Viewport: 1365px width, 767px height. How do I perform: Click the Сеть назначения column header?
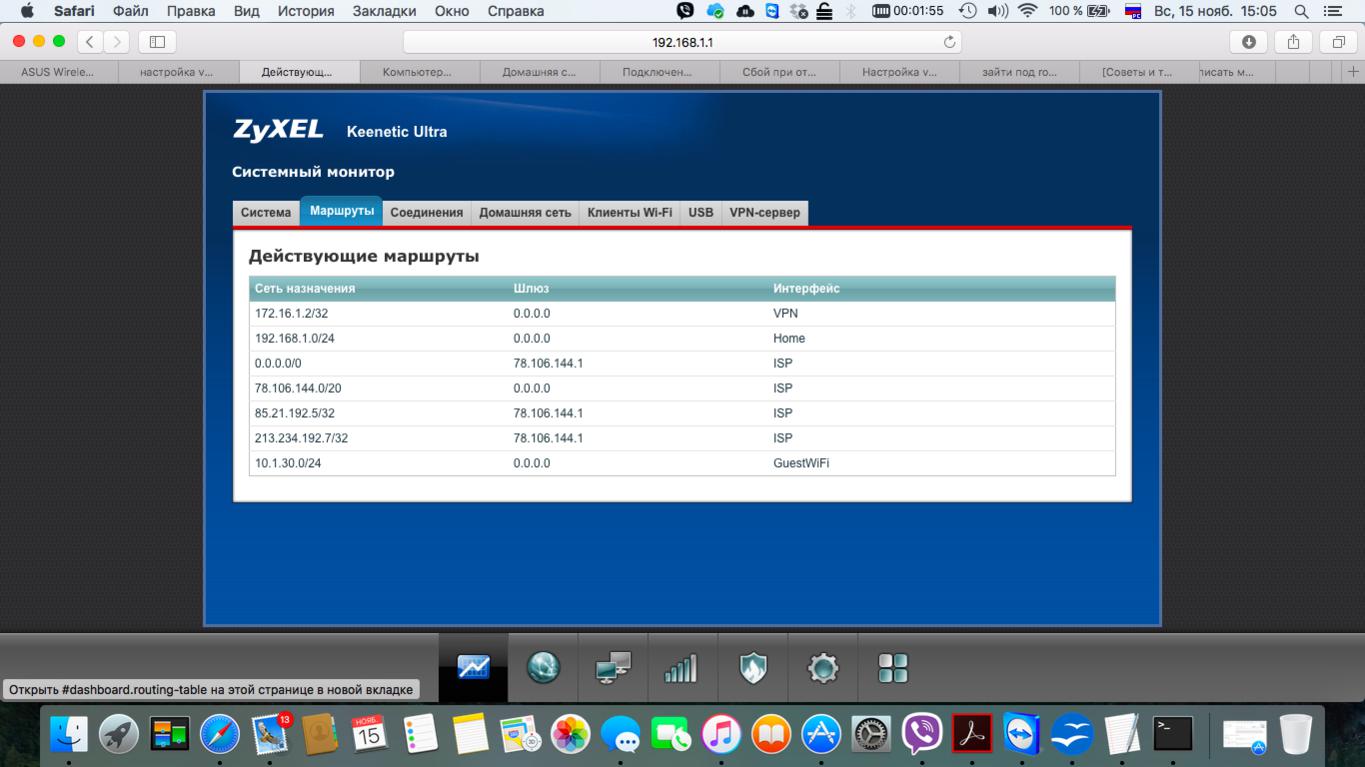305,289
